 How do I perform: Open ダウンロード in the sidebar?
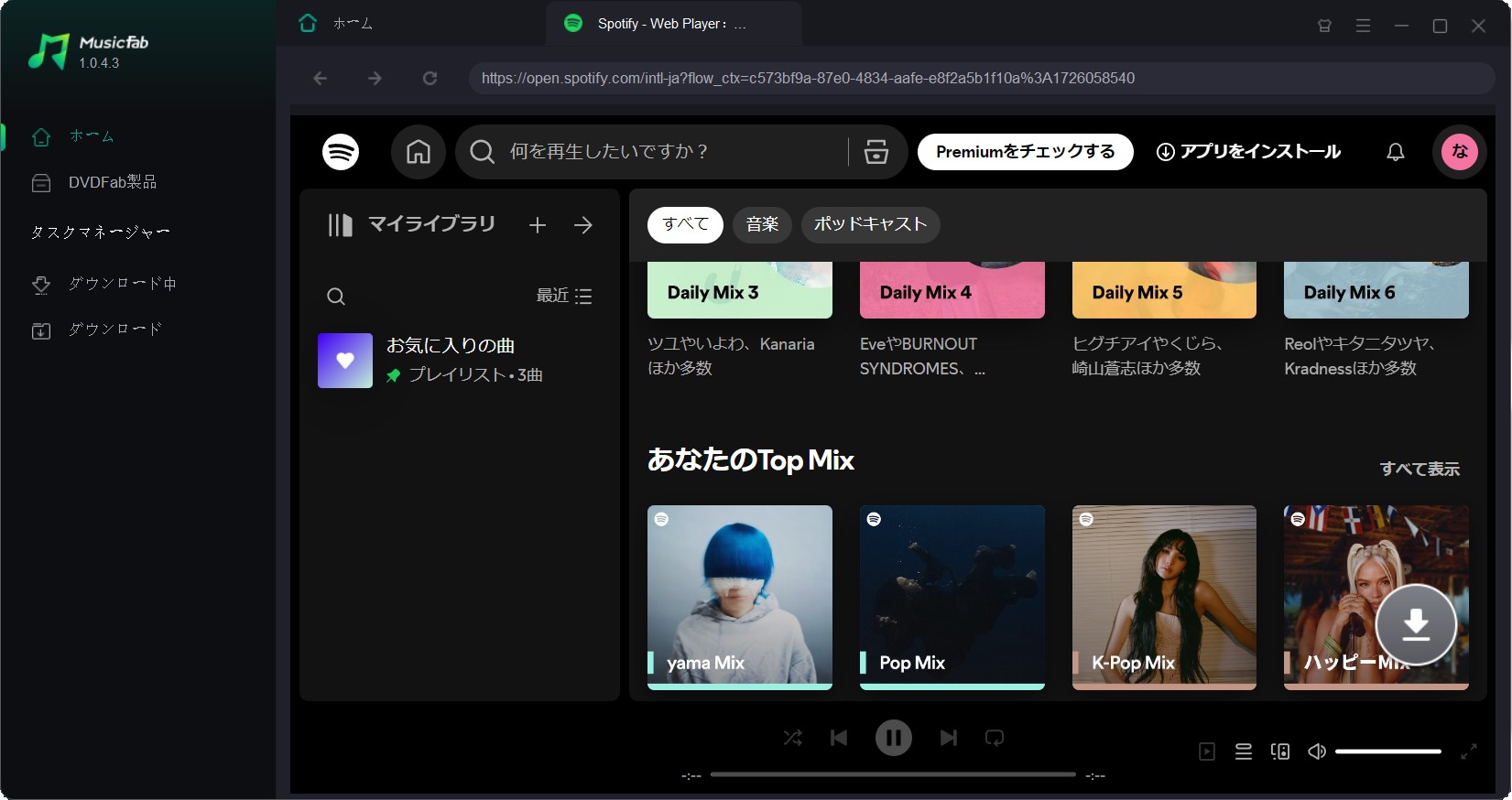pyautogui.click(x=96, y=329)
